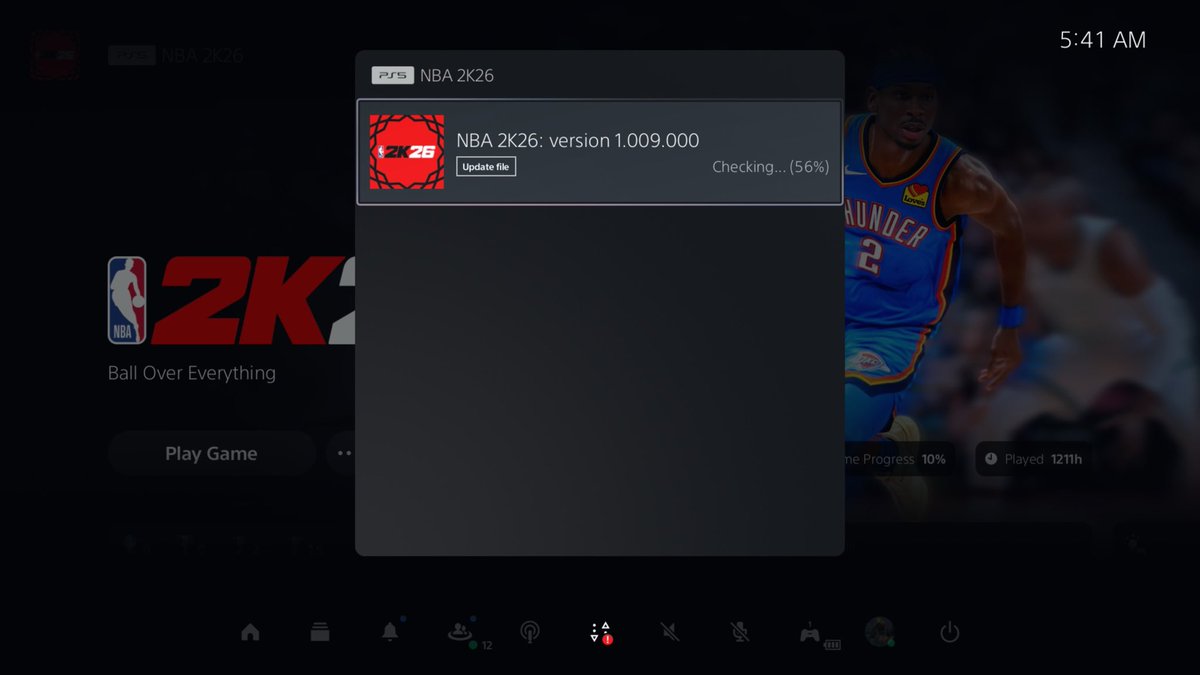1200x675 pixels.
Task: Click the Checking... (56%) status
Action: (770, 167)
